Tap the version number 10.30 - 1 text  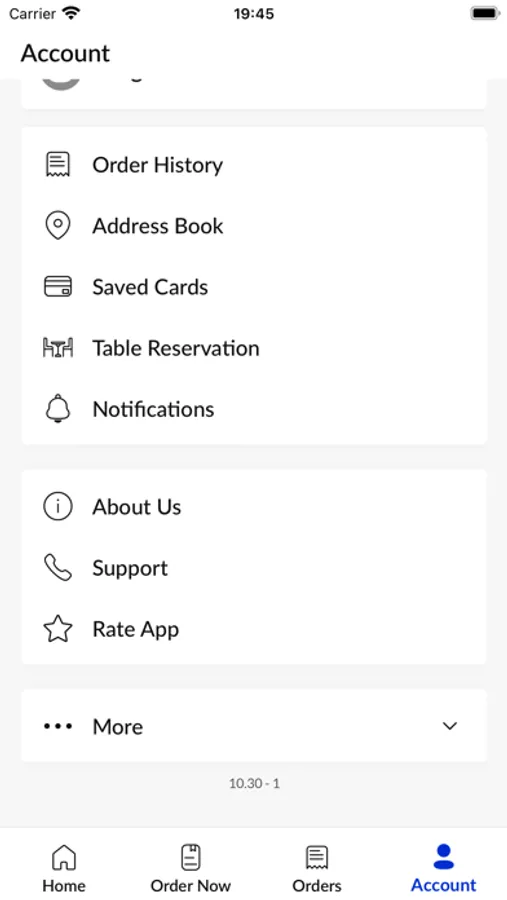click(x=254, y=783)
